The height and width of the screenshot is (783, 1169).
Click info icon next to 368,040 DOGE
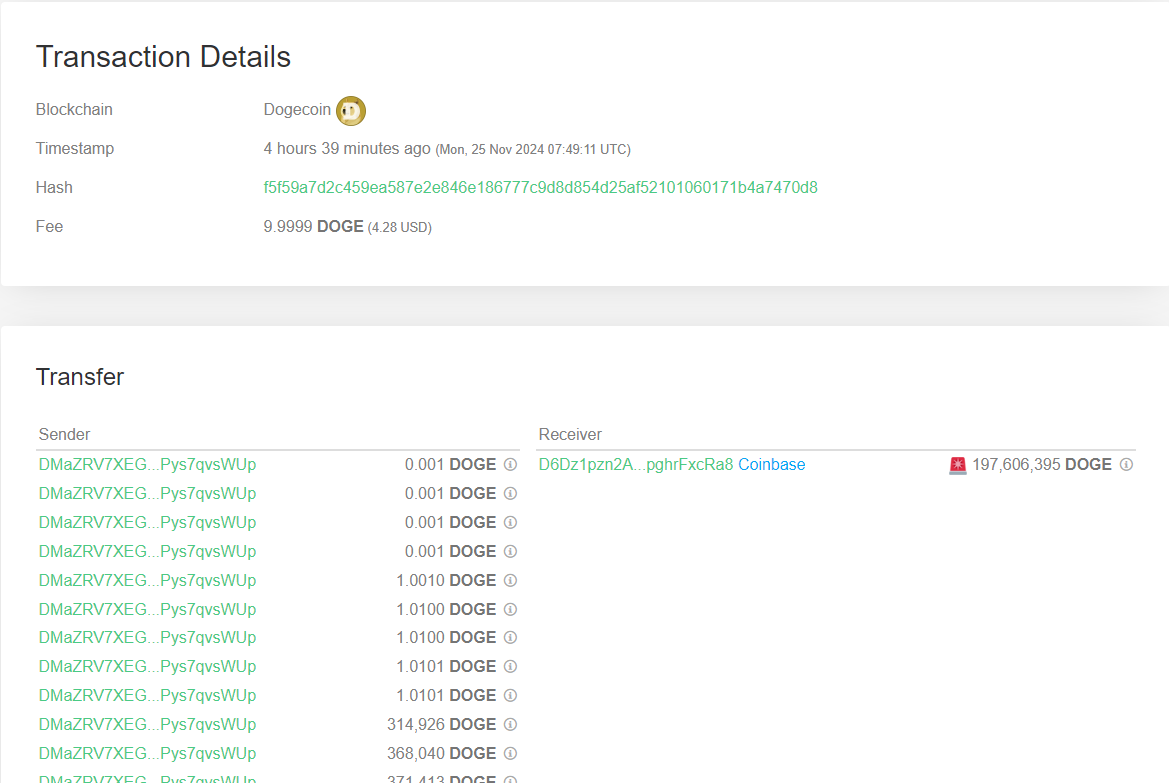510,753
